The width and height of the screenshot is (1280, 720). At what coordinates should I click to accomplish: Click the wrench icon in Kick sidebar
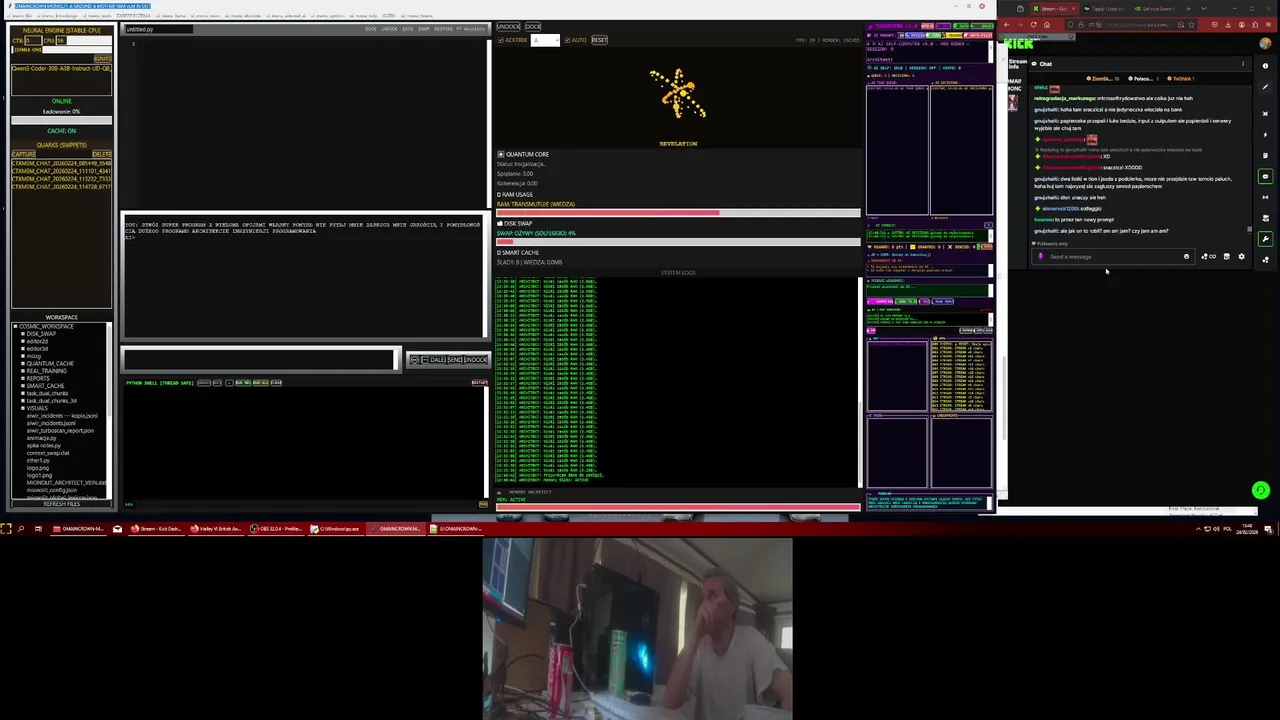(1265, 238)
